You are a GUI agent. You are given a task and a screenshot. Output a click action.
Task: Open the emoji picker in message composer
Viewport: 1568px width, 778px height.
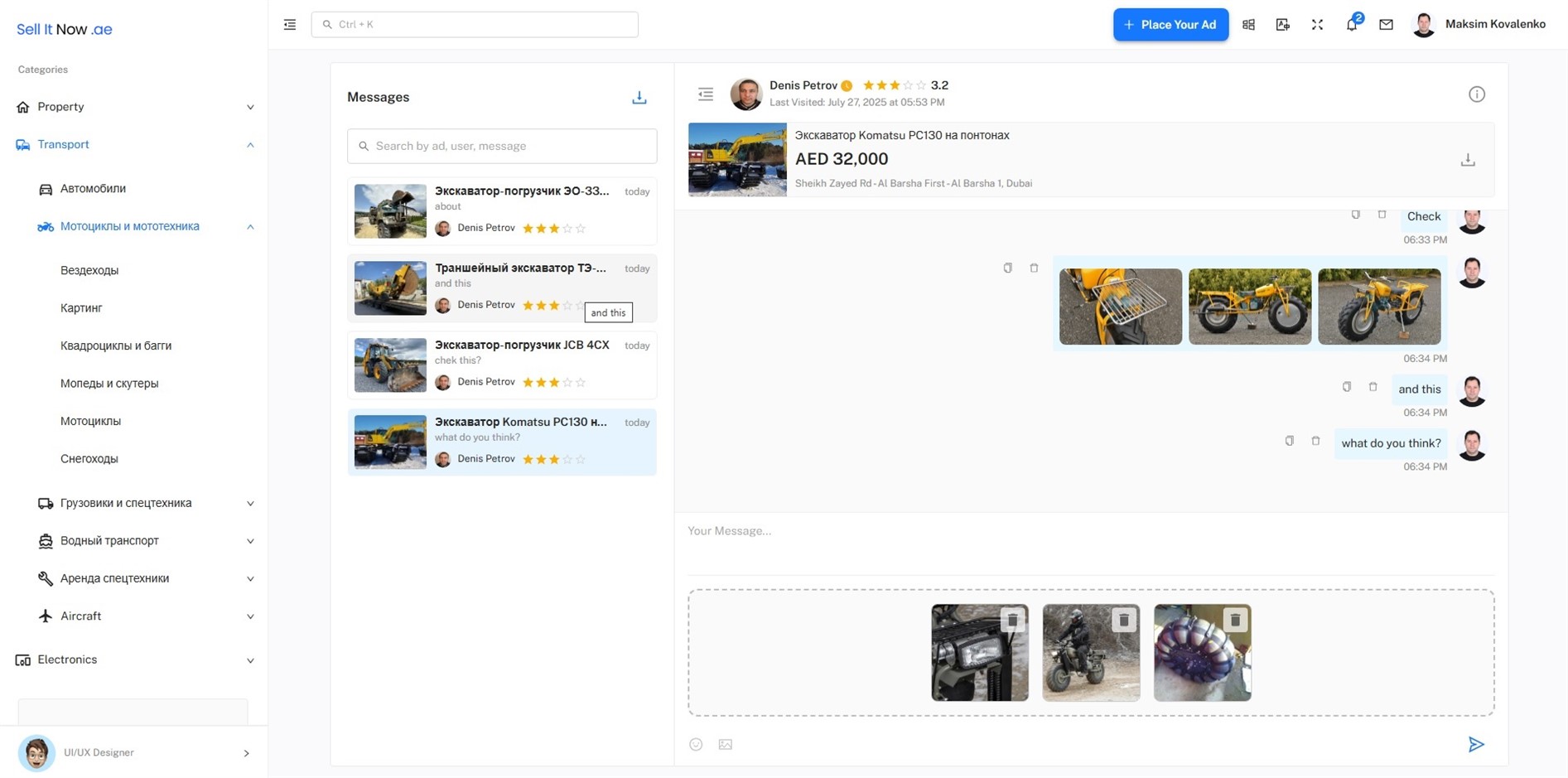point(696,744)
